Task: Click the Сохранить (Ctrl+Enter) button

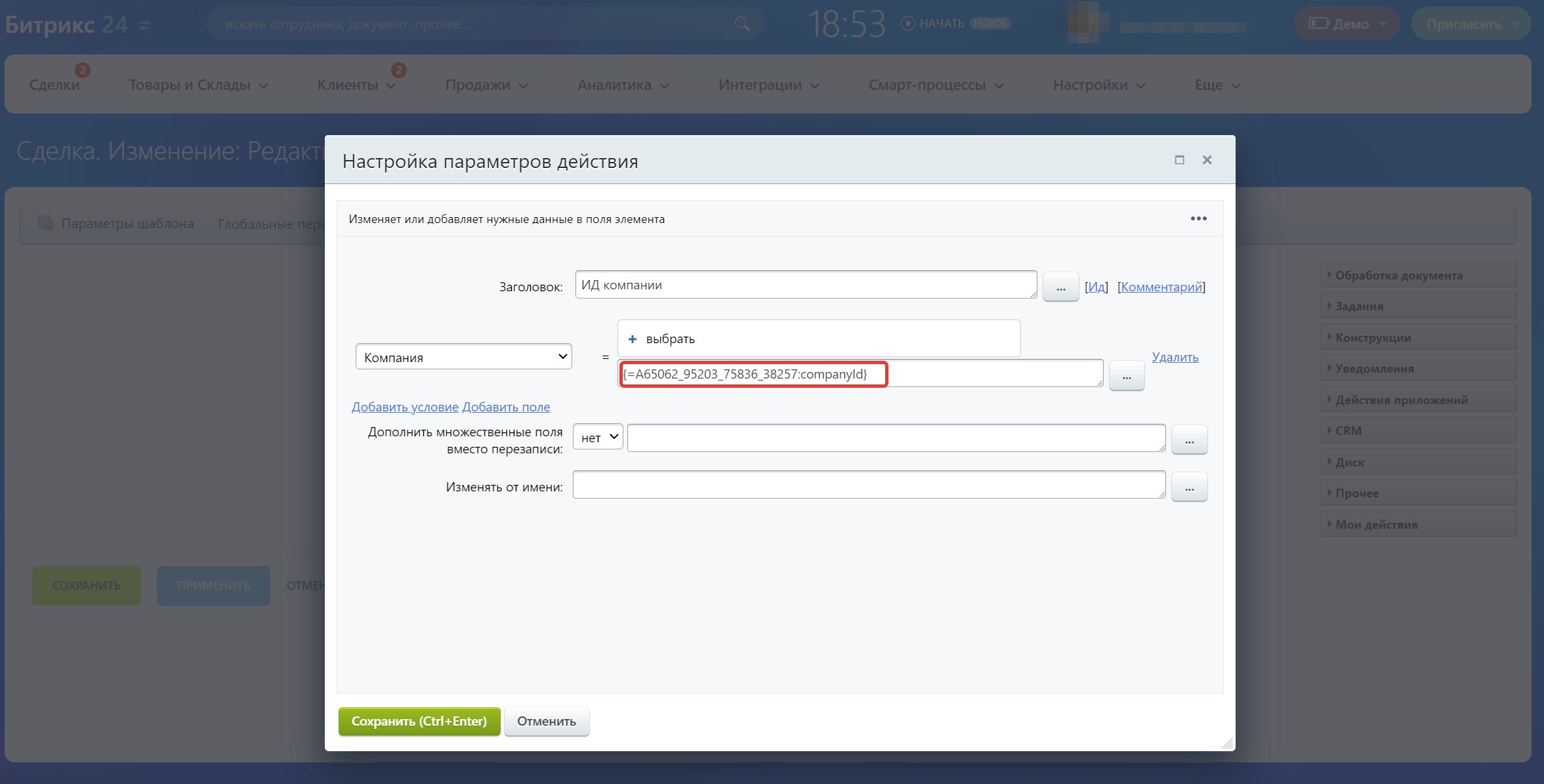Action: tap(419, 721)
